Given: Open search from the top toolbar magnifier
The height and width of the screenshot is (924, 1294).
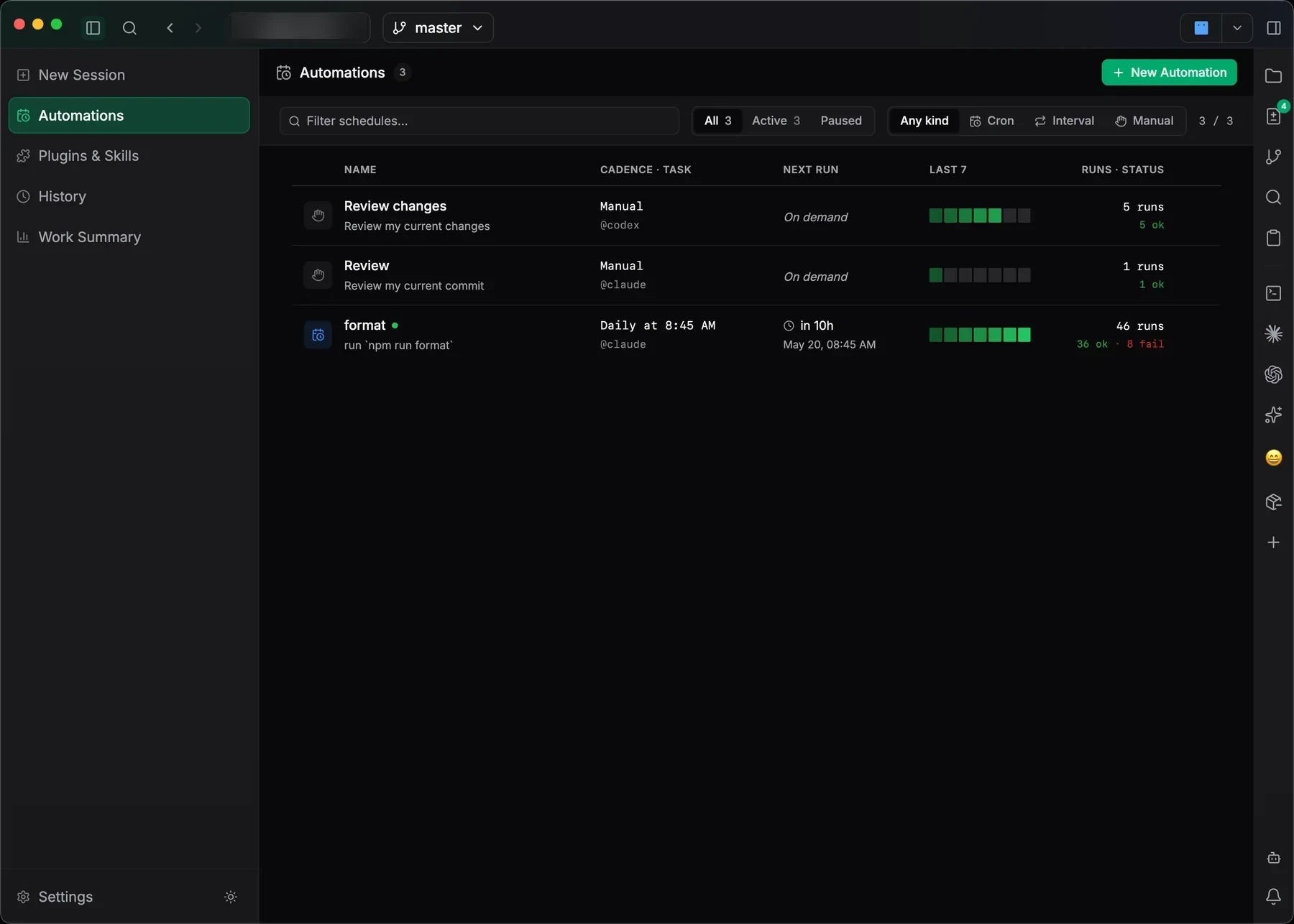Looking at the screenshot, I should [x=129, y=28].
